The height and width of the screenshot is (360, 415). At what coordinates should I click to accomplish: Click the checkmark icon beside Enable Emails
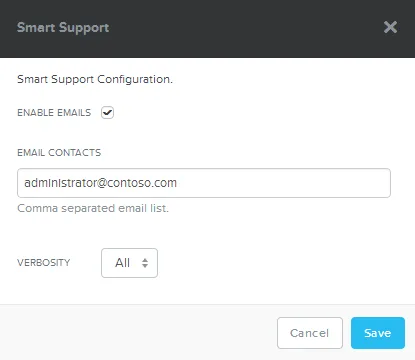[x=107, y=113]
